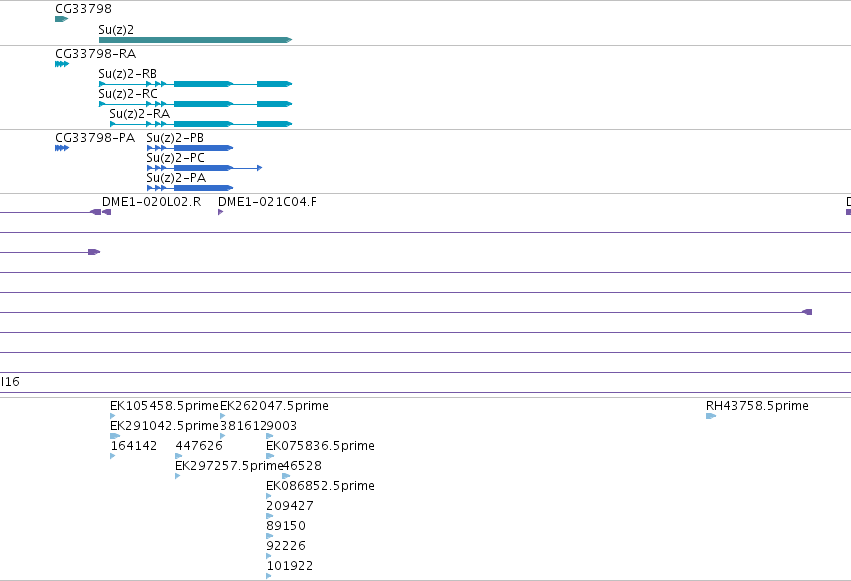Select the Su(z)2-RA transcript glyph
851x581 pixels.
click(201, 124)
